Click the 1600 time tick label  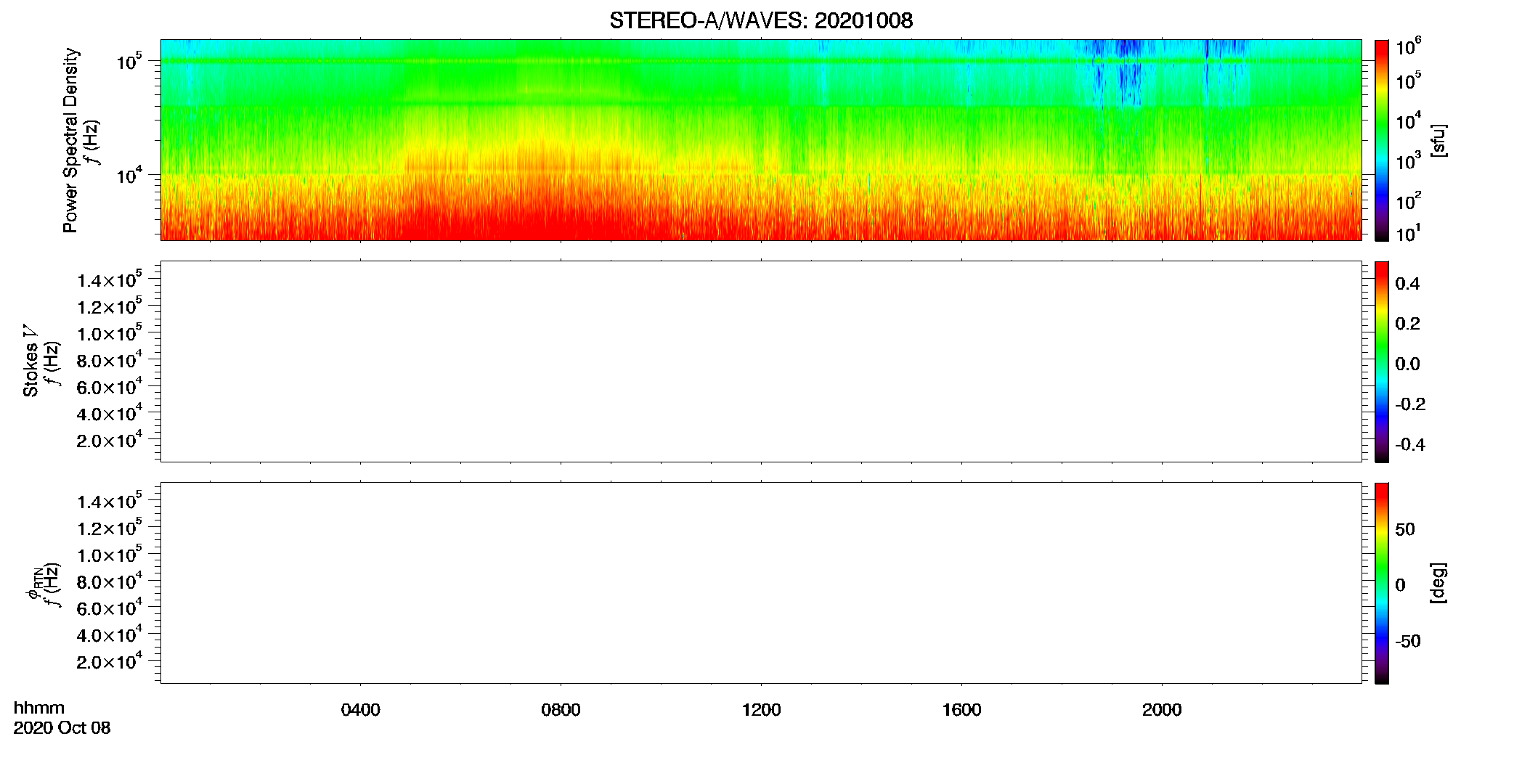(x=961, y=710)
